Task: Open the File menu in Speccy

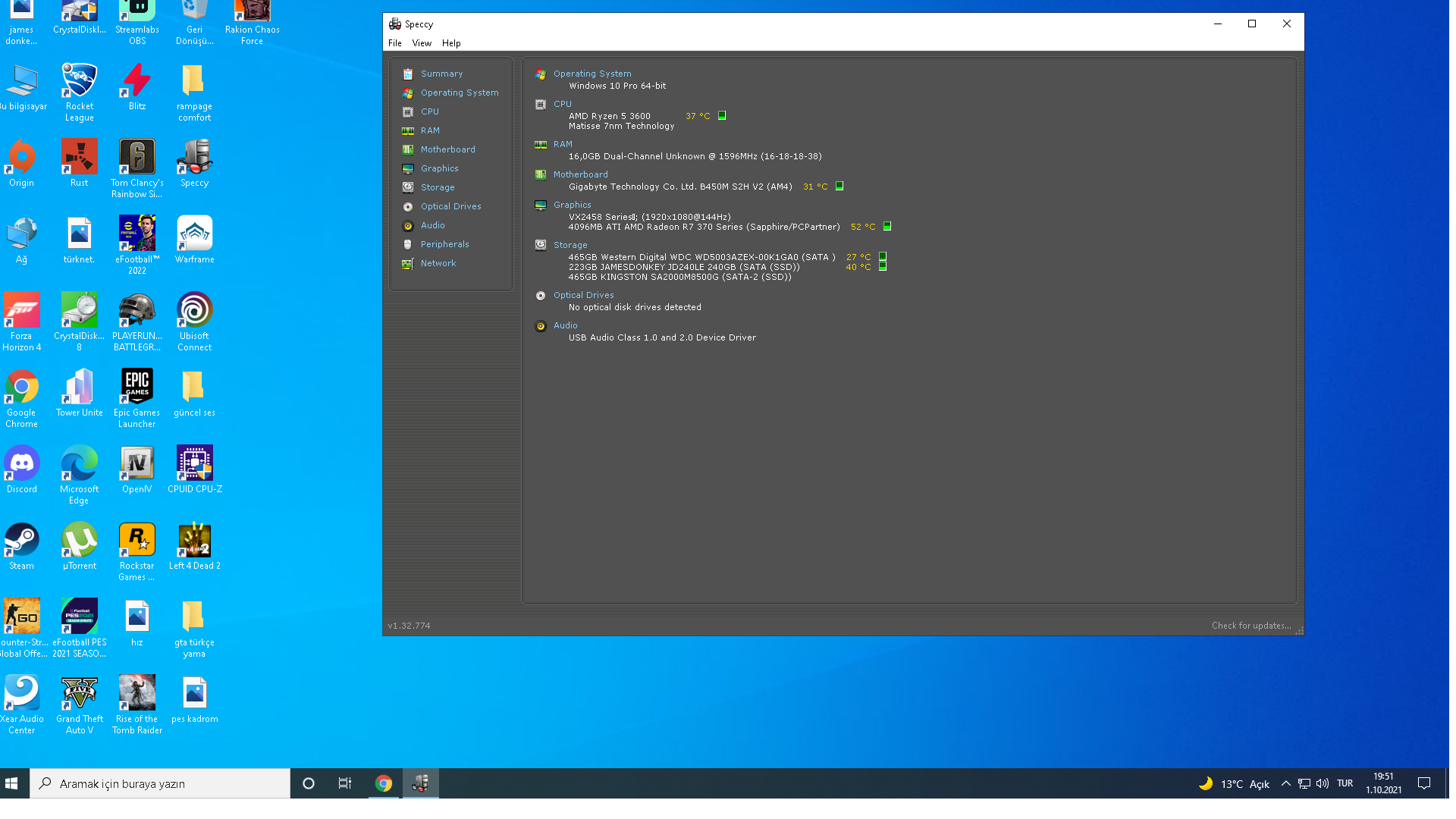Action: 394,43
